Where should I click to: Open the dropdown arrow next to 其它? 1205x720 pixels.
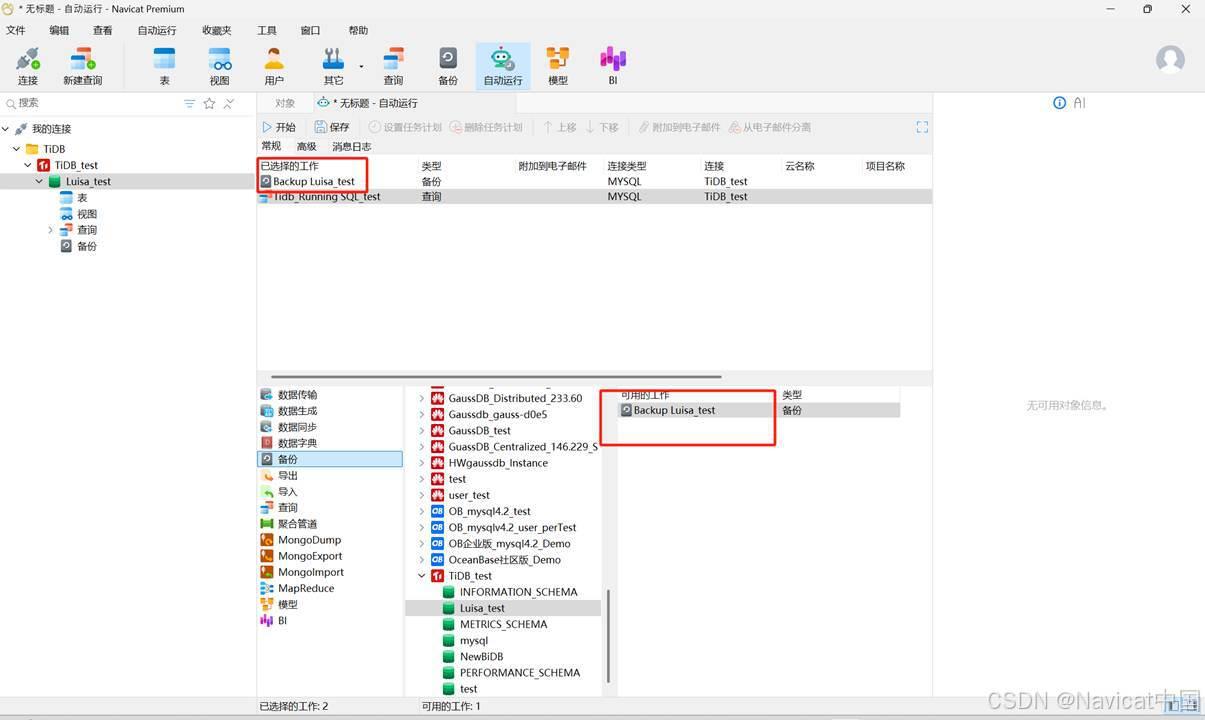361,67
